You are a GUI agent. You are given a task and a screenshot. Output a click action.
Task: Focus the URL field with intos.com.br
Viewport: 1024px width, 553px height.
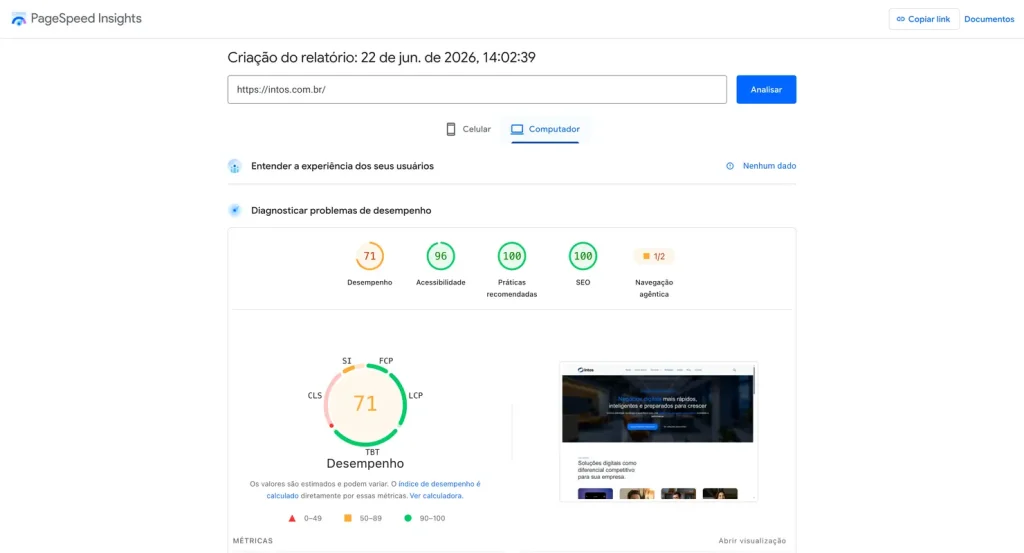[x=477, y=89]
